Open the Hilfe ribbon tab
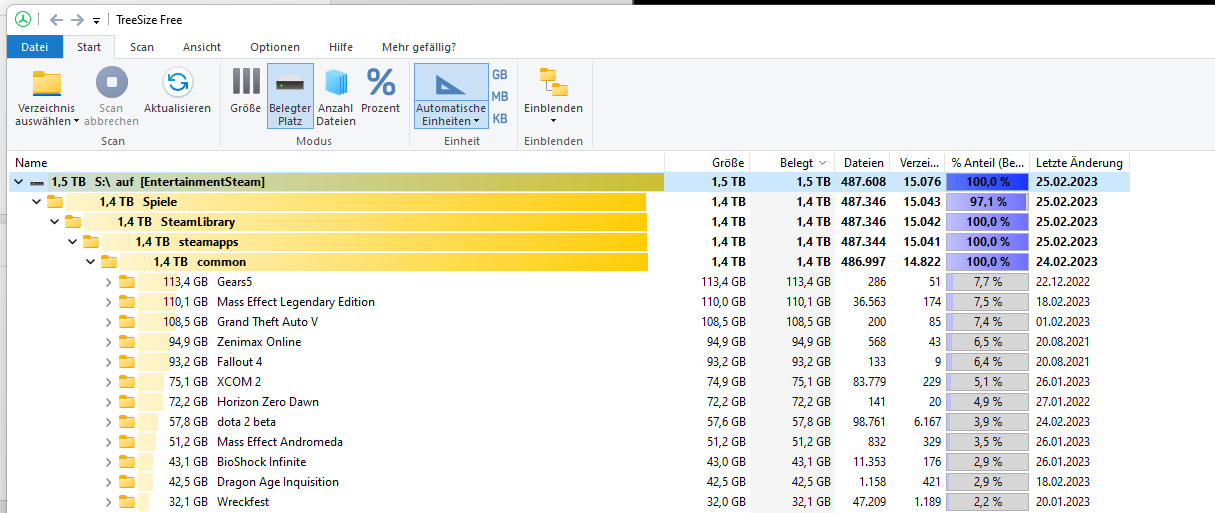Image resolution: width=1215 pixels, height=513 pixels. (x=341, y=47)
